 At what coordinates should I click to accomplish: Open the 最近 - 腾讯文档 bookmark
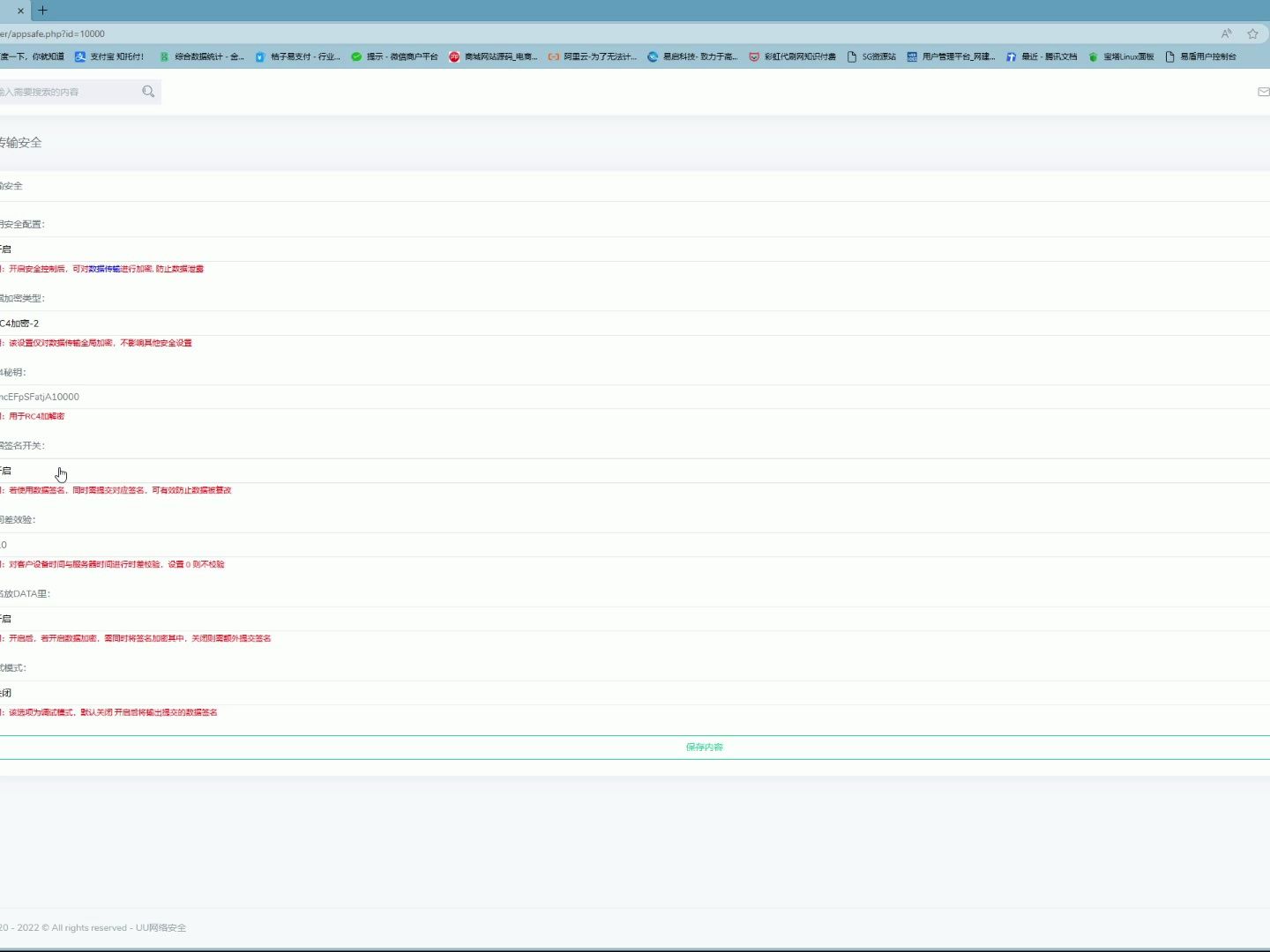(x=1042, y=56)
